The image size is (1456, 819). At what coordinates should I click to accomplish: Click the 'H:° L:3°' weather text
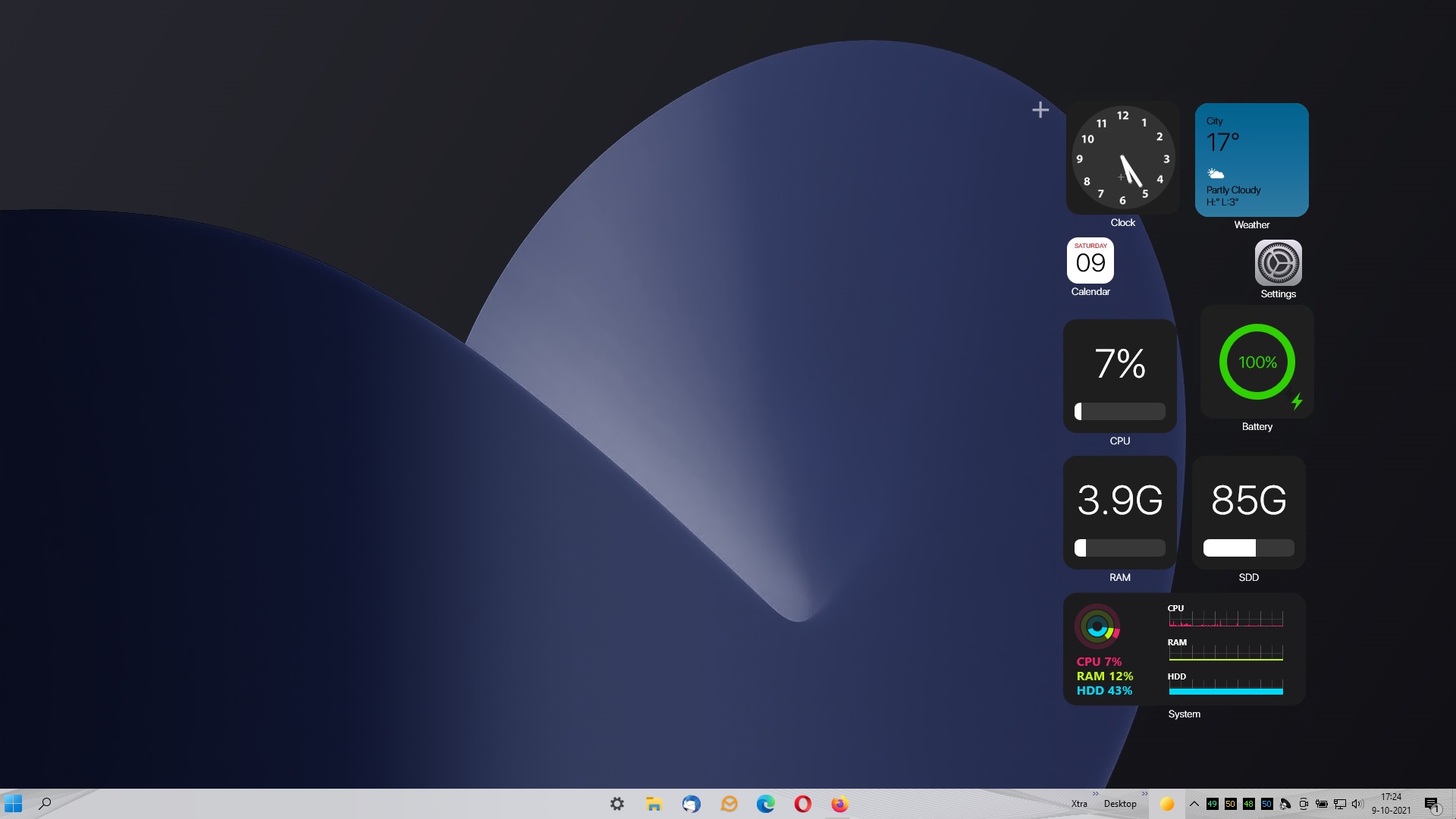coord(1222,202)
